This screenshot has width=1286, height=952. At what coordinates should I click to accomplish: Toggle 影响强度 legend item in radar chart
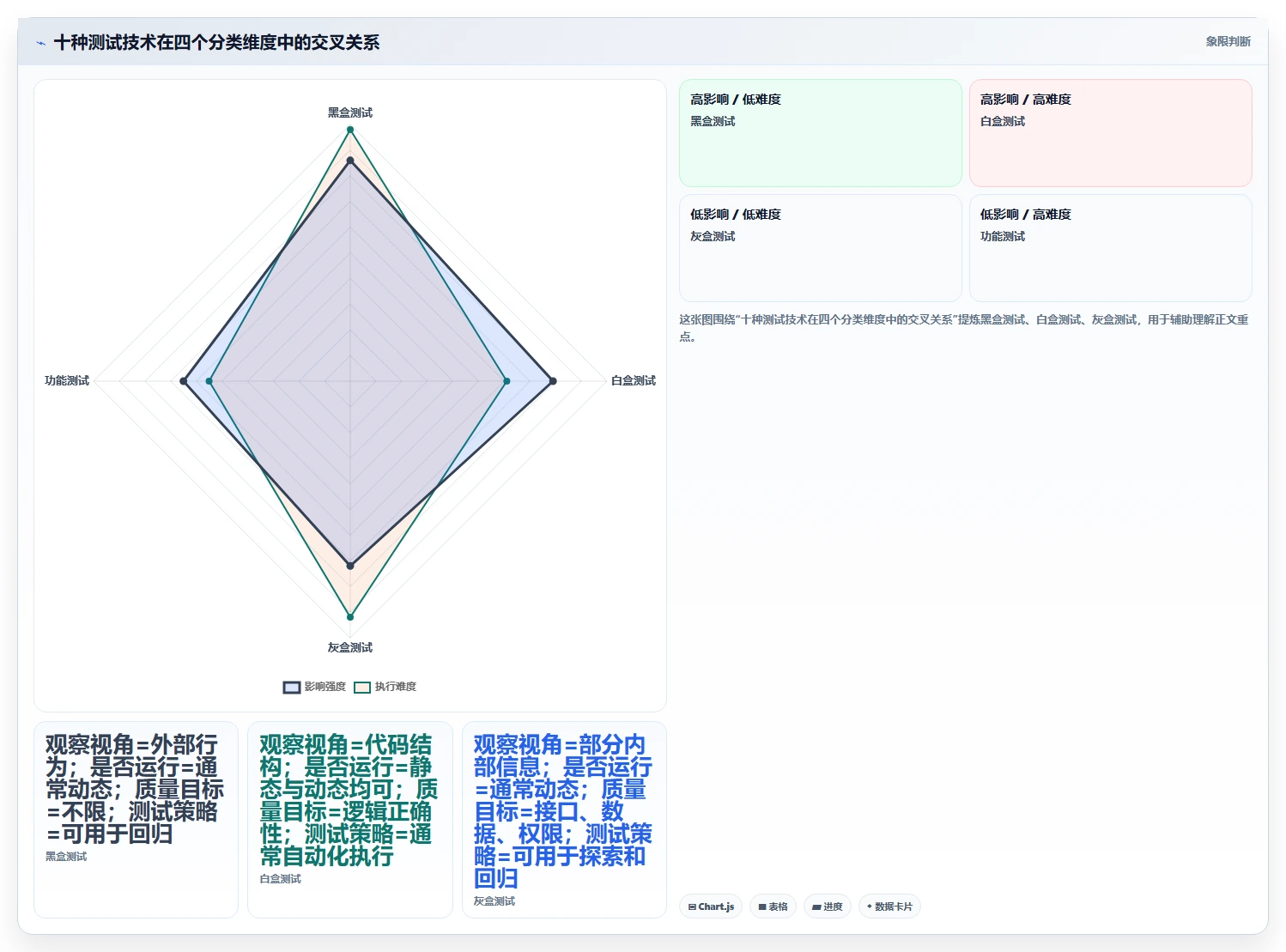click(x=314, y=687)
